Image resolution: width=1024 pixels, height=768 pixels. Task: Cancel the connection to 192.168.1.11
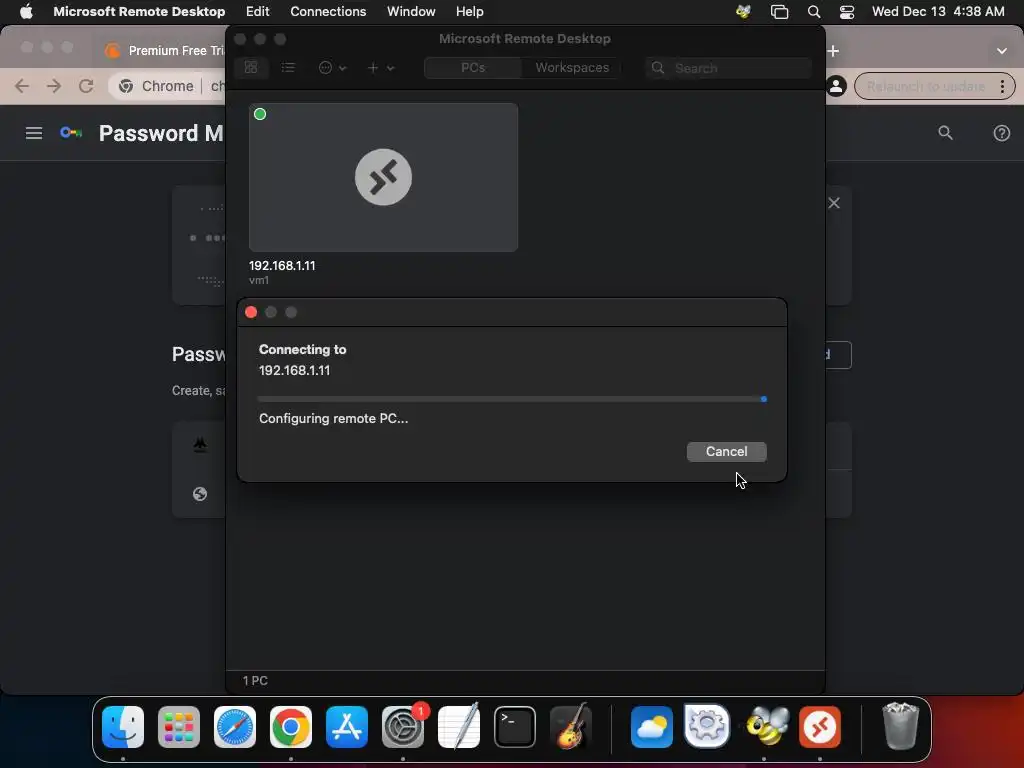(x=726, y=451)
